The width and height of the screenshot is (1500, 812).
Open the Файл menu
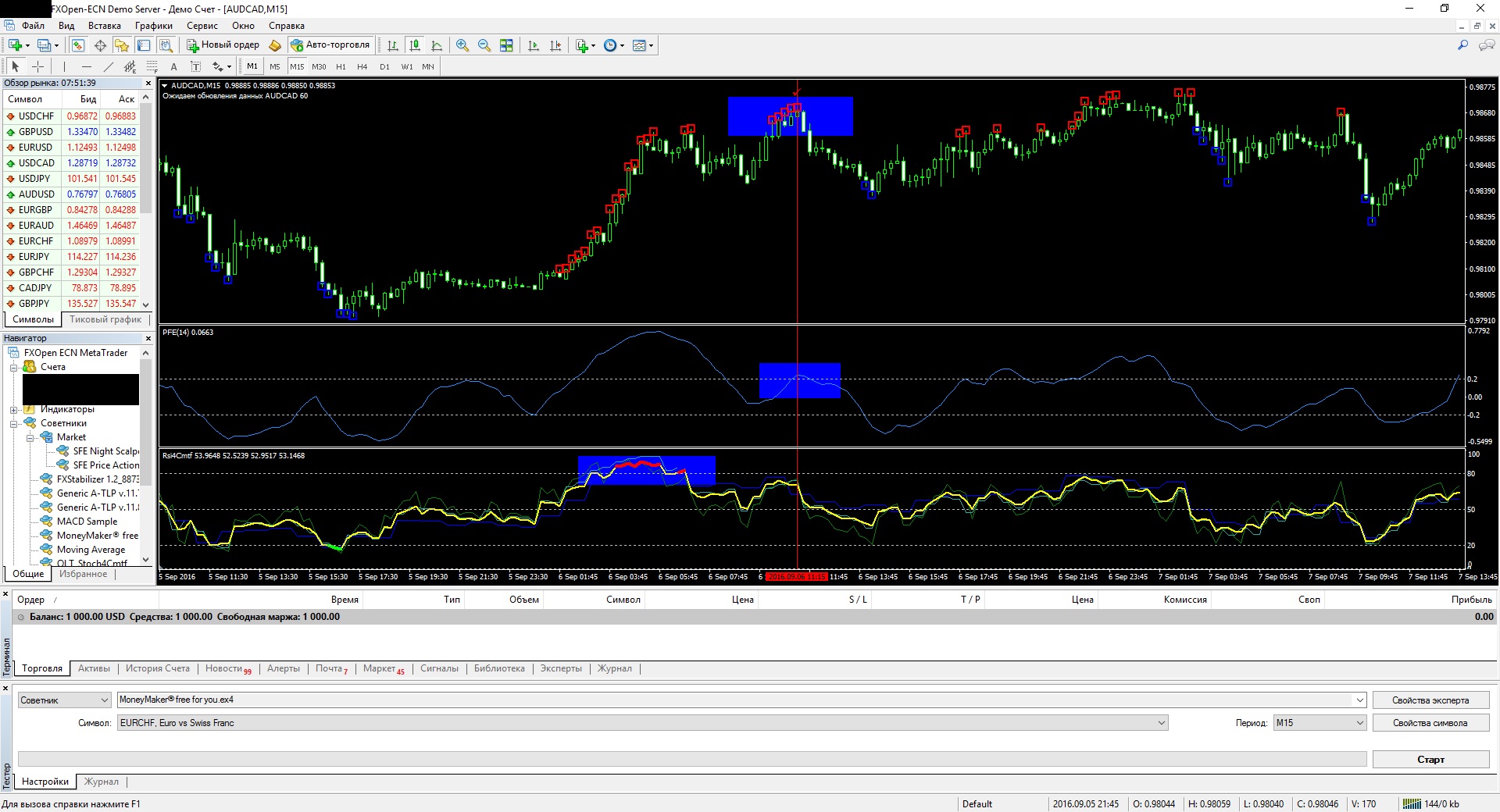(34, 26)
